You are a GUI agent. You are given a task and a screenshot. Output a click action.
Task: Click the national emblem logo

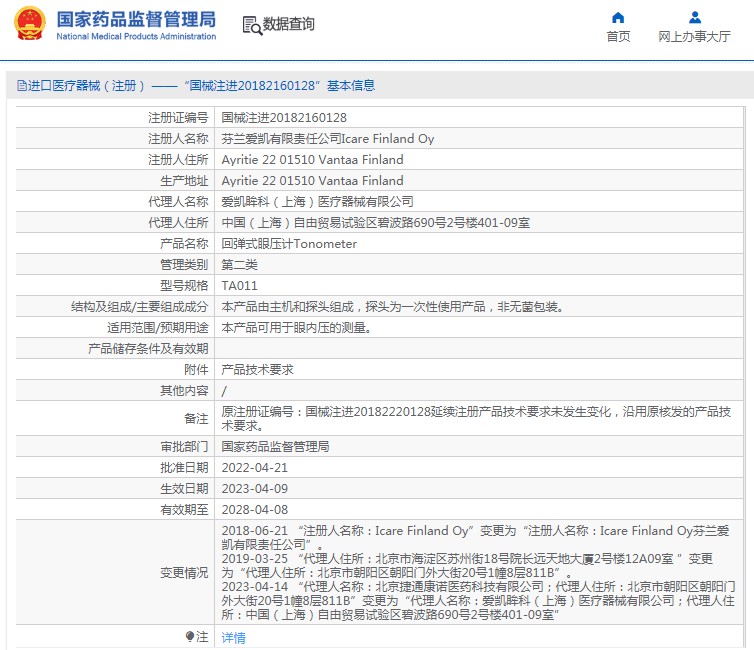coord(30,24)
